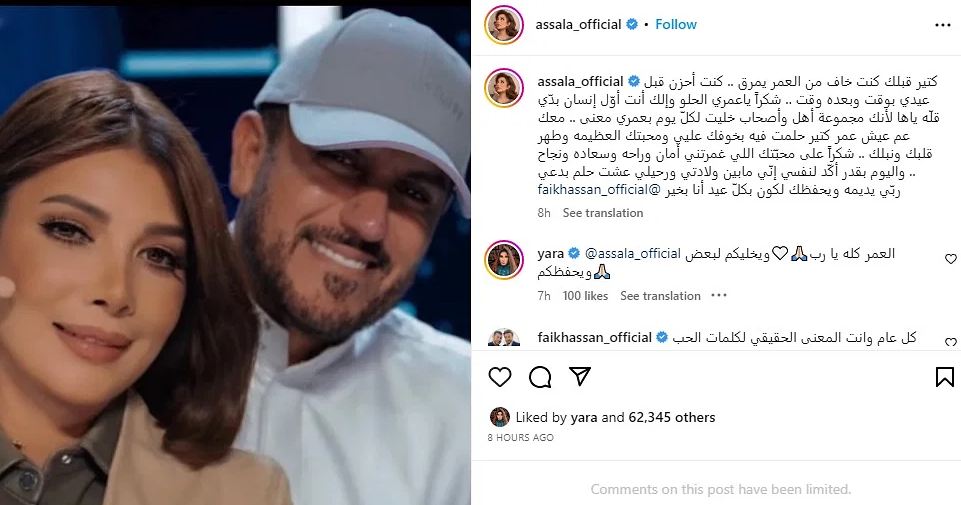See translation of yara's comment

point(660,295)
